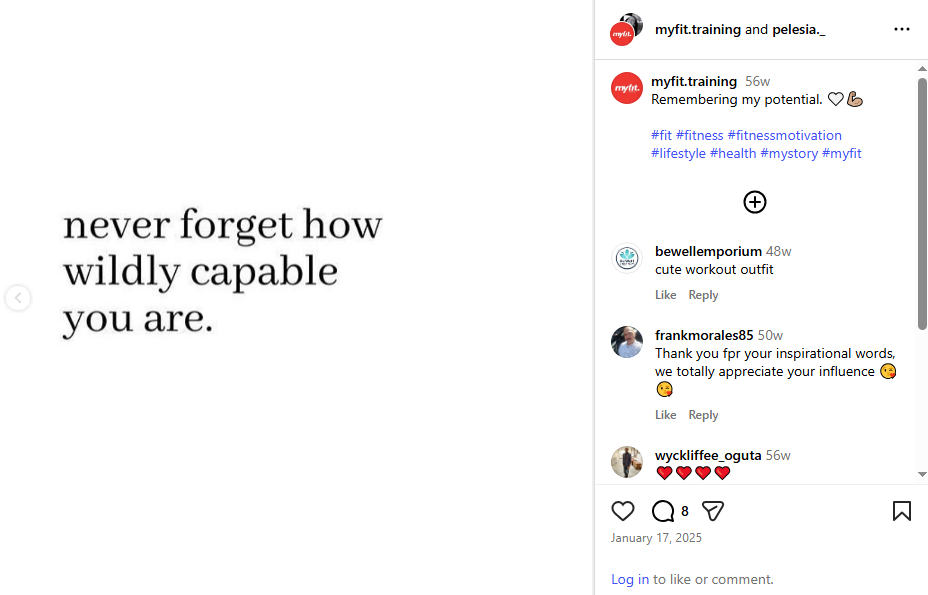This screenshot has height=595, width=928.
Task: Save the post using the bookmark icon
Action: click(901, 510)
